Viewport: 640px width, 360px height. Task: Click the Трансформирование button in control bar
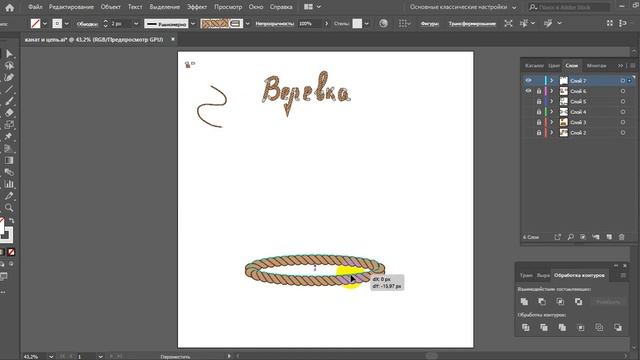pos(472,24)
